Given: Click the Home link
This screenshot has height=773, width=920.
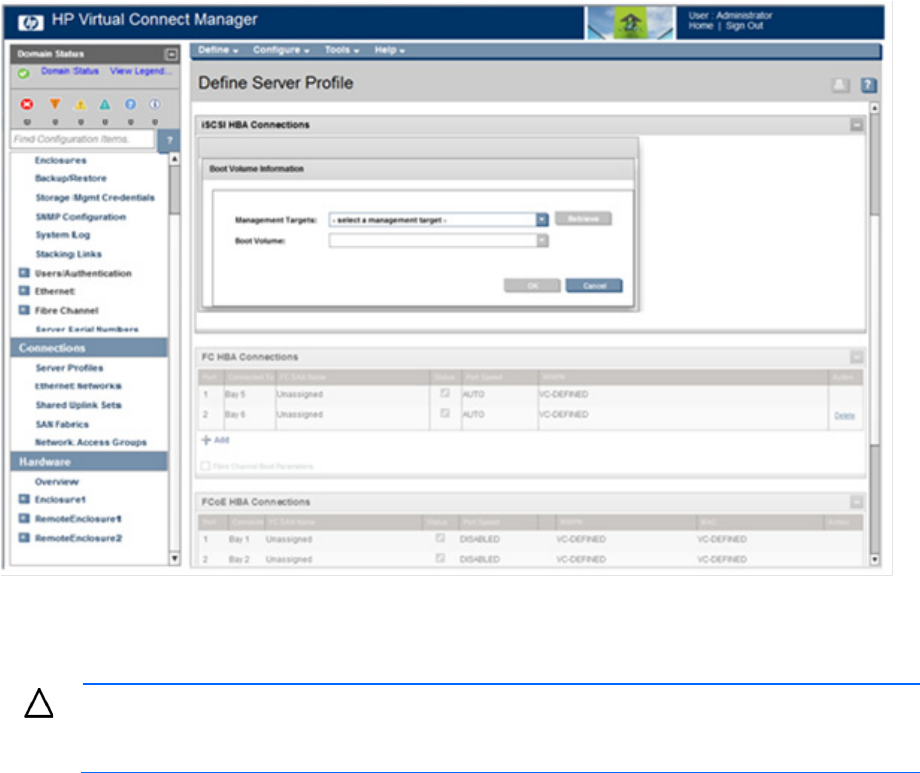Looking at the screenshot, I should click(701, 26).
